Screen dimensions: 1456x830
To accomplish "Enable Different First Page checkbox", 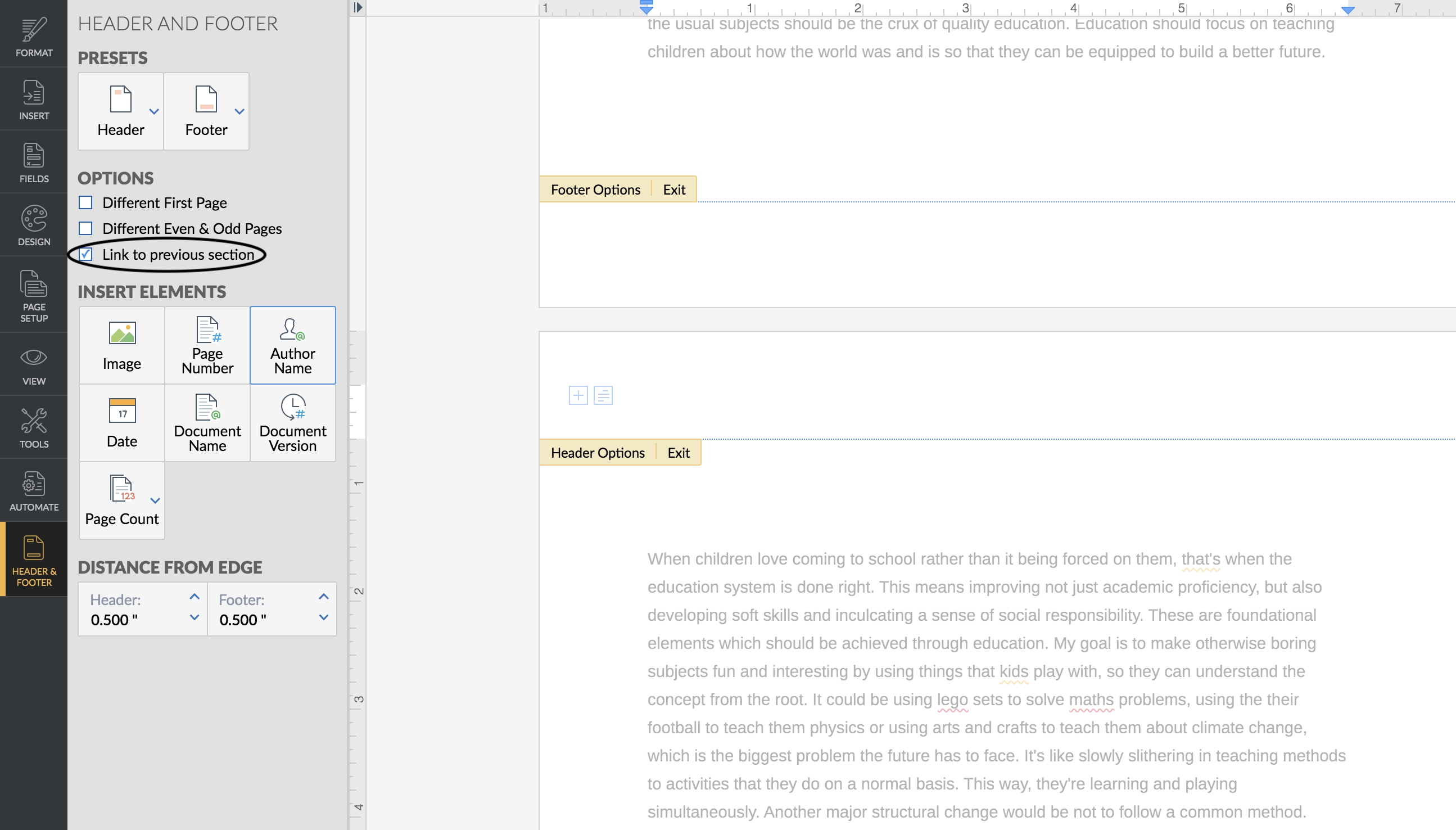I will (85, 202).
